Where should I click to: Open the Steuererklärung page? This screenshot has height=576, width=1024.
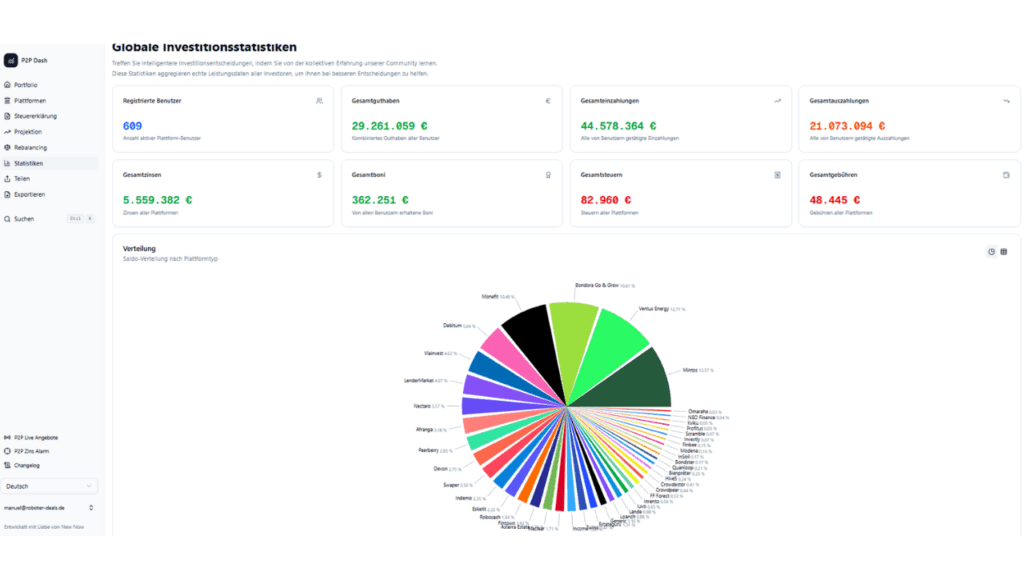[x=35, y=116]
